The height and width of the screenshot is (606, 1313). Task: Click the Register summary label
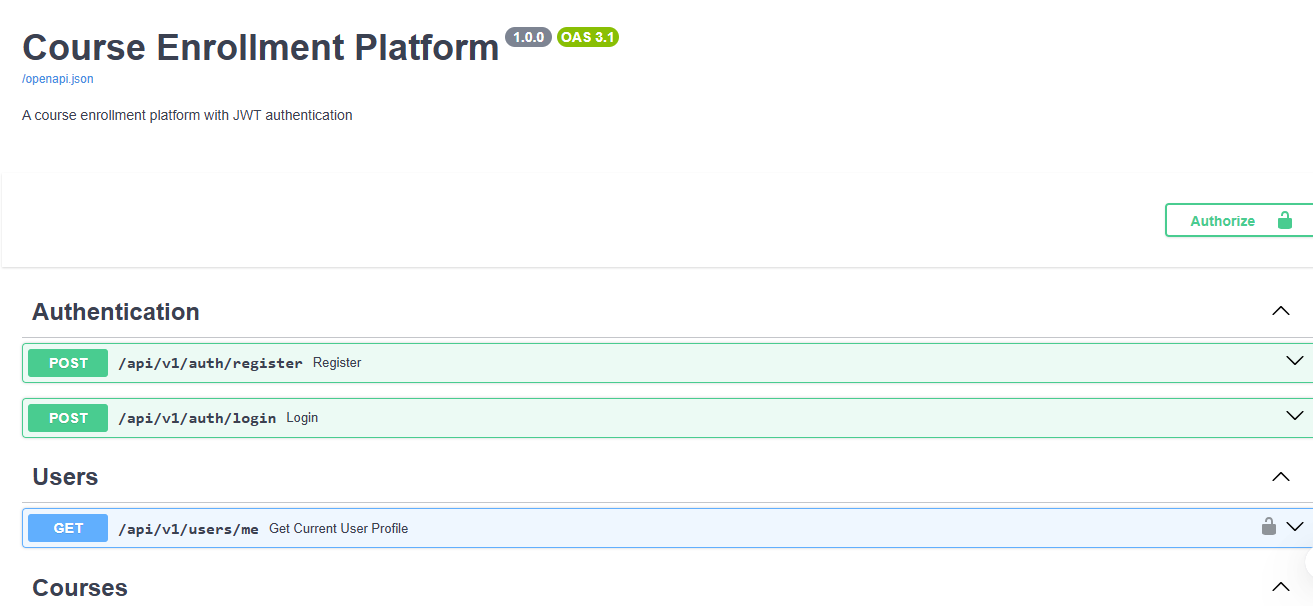tap(337, 362)
